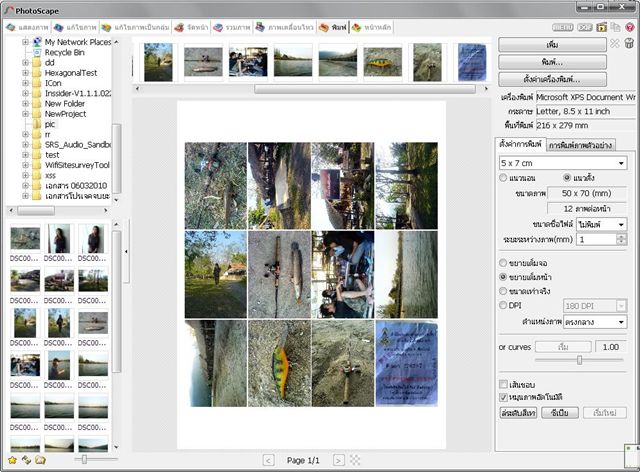This screenshot has width=640, height=472.
Task: Expand the WifiSitesurveyTool folder node
Action: (25, 165)
